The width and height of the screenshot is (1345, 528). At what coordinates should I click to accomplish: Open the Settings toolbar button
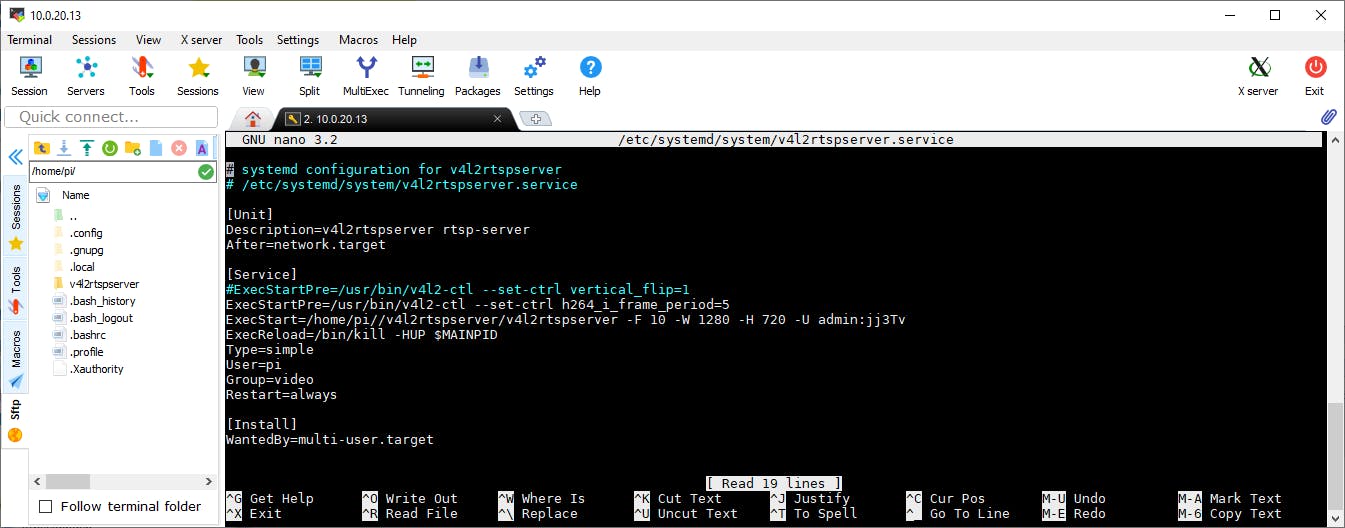534,76
